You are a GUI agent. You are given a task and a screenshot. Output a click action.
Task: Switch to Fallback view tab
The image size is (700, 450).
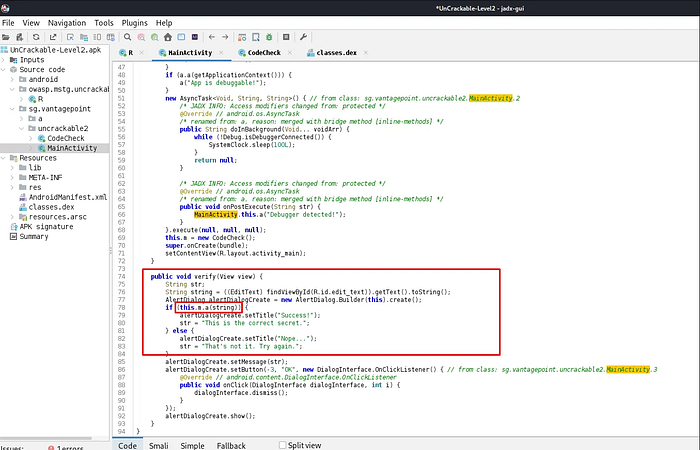231,446
